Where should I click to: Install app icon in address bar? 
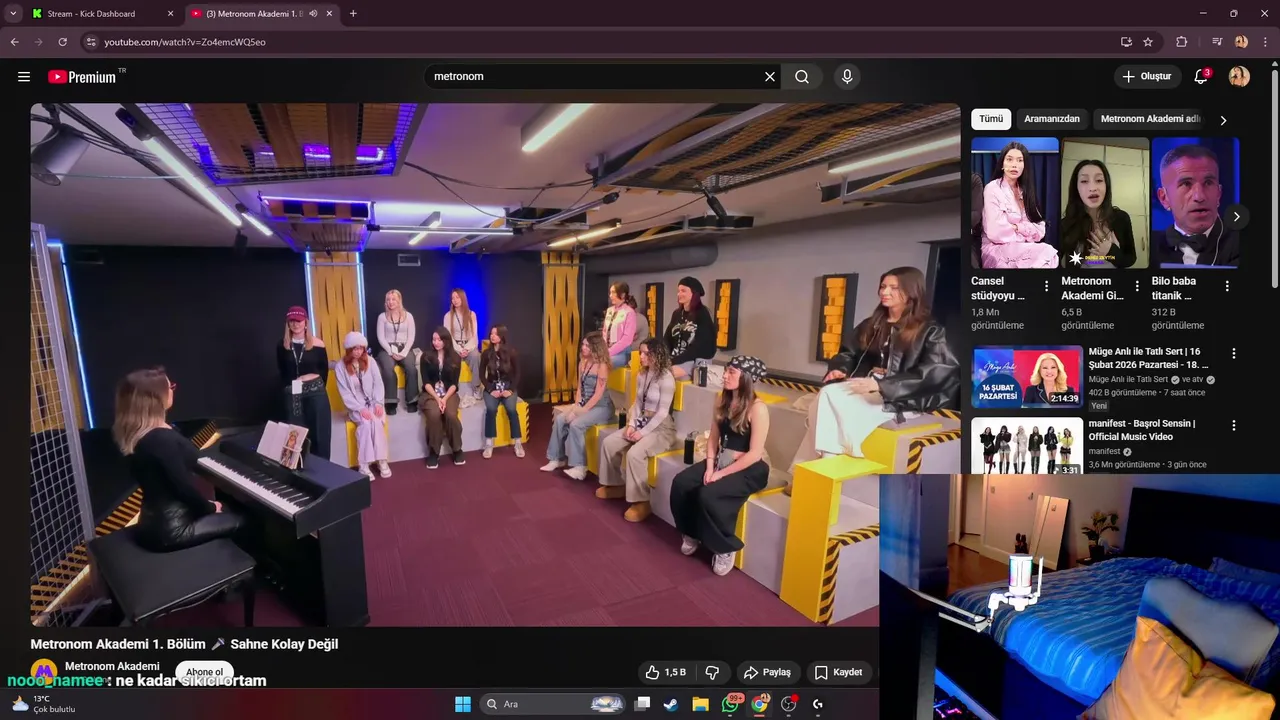1126,42
